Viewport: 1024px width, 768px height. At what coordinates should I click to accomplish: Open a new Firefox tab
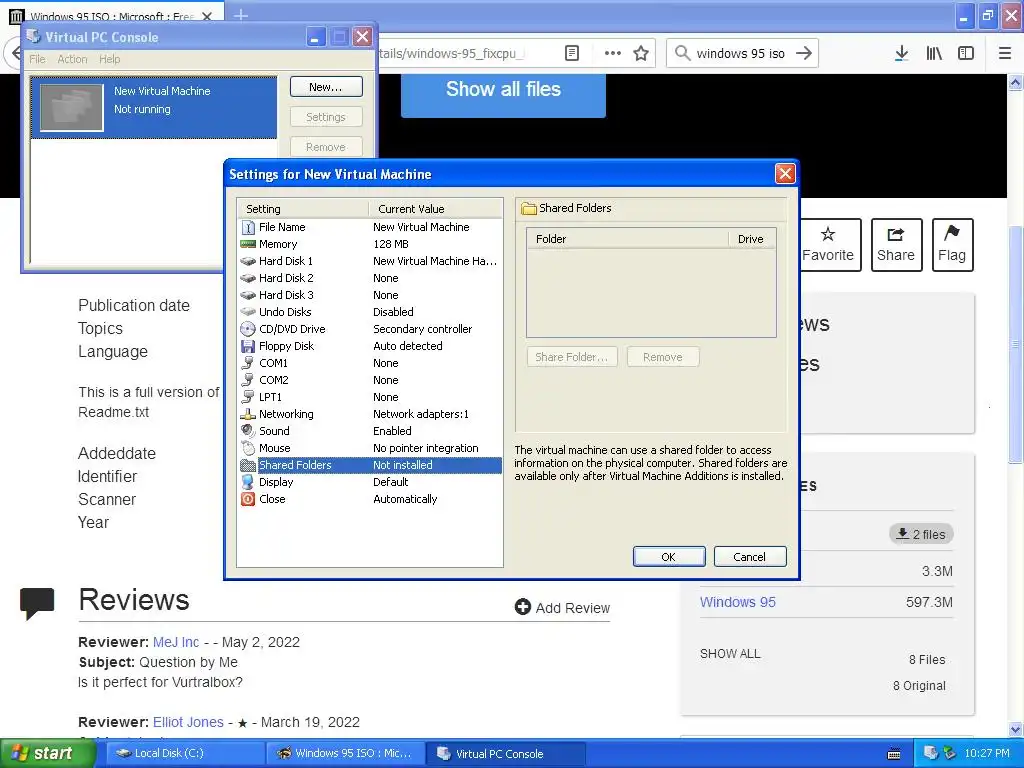(241, 14)
